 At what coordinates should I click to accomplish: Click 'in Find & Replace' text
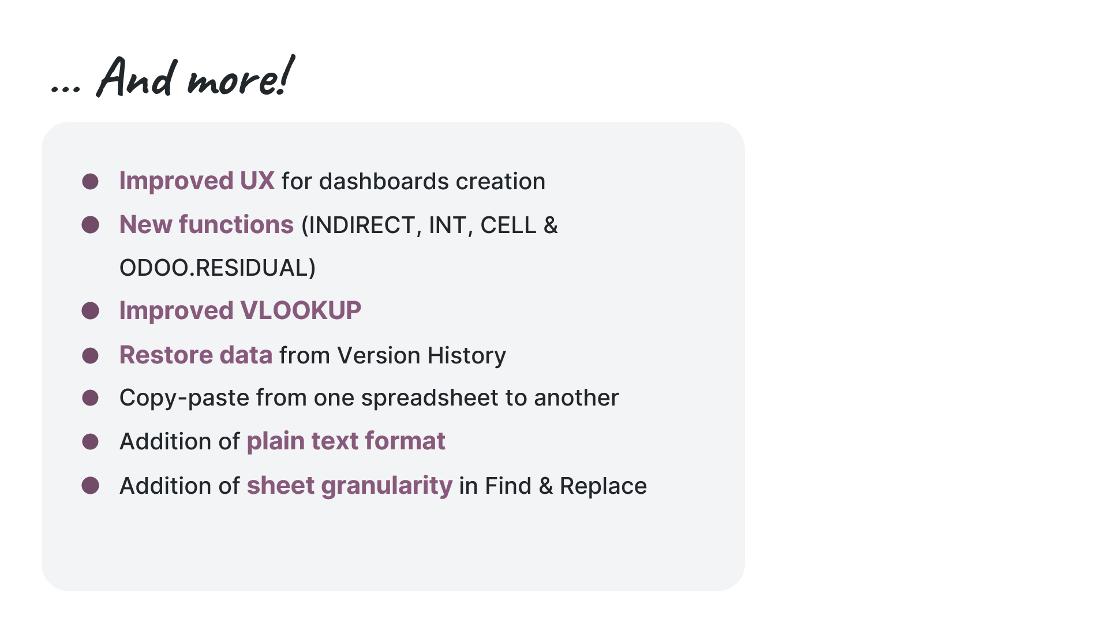[x=553, y=486]
